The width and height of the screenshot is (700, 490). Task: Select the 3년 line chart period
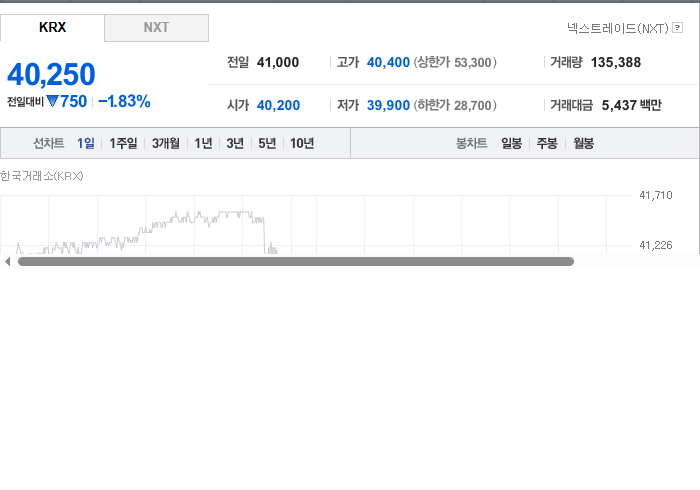pos(235,143)
